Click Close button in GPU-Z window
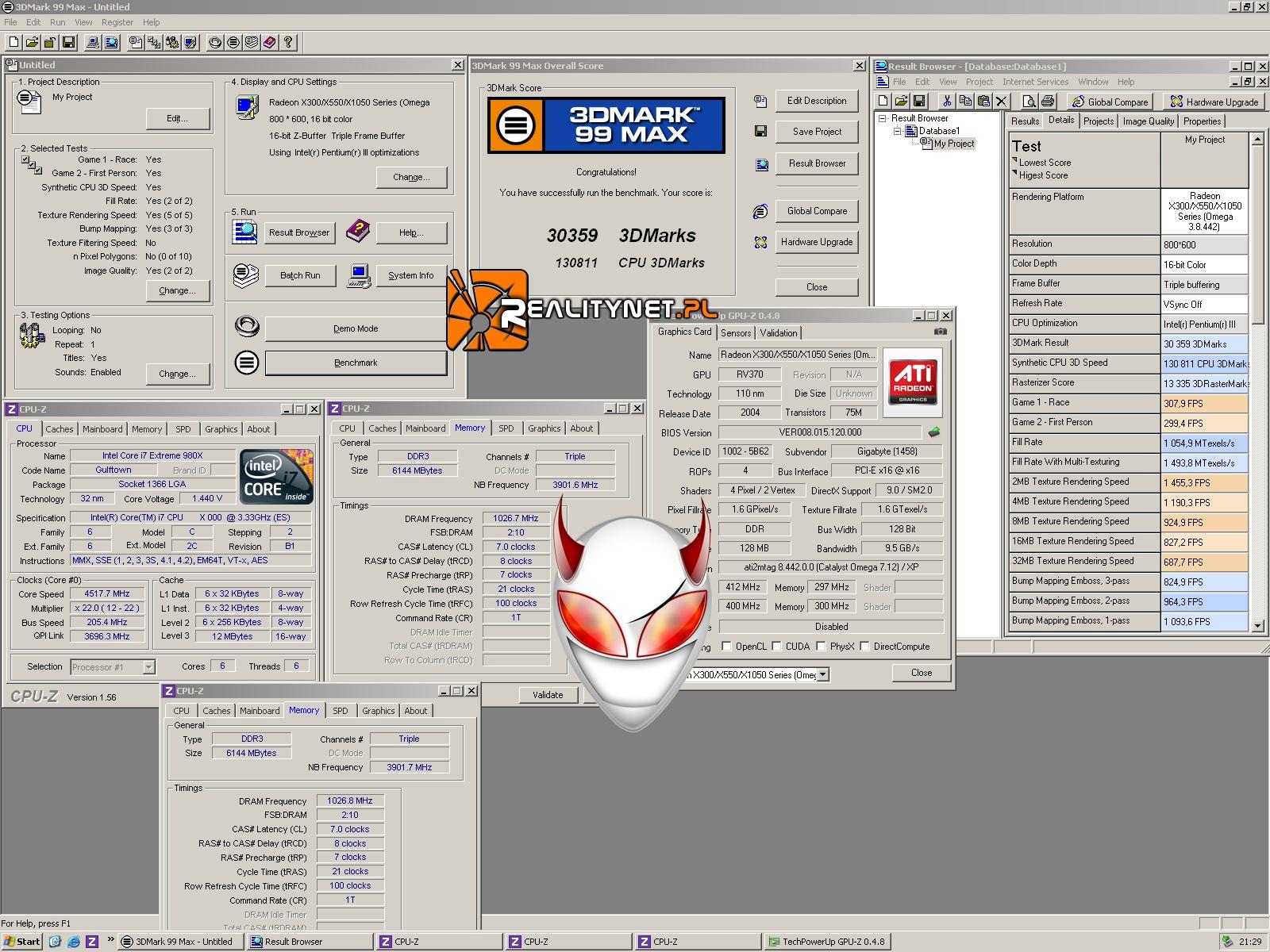 (921, 673)
